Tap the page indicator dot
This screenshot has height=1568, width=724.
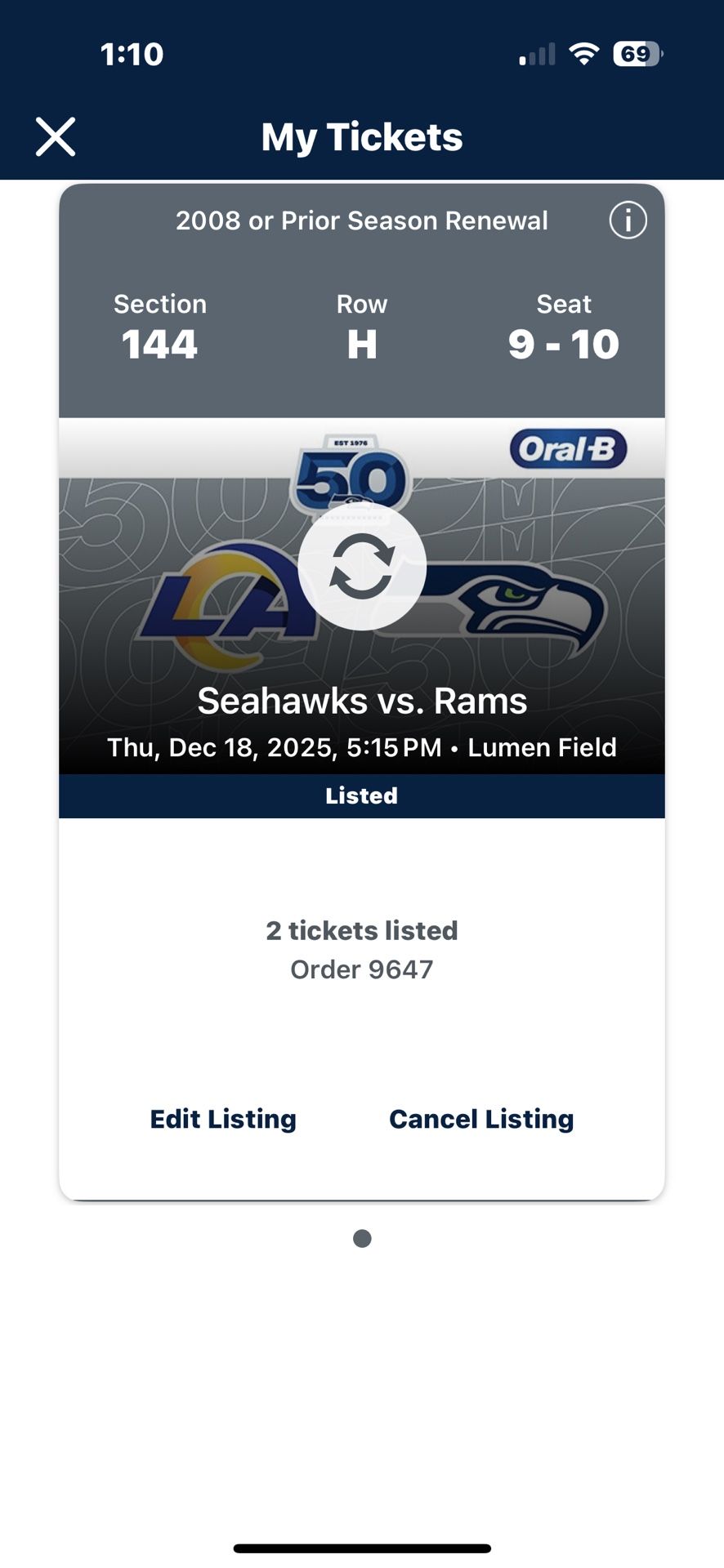(x=362, y=1239)
